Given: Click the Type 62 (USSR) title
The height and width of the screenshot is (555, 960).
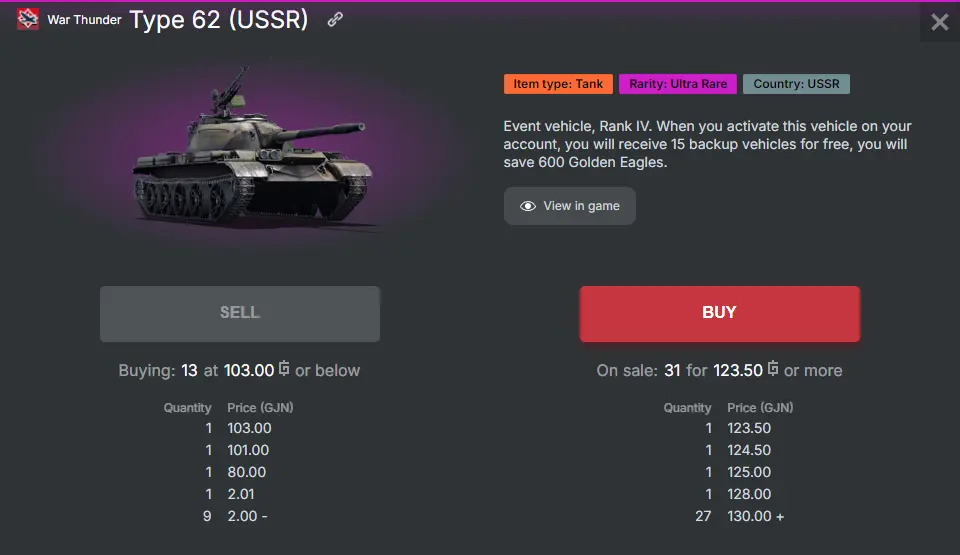Looking at the screenshot, I should [x=219, y=20].
